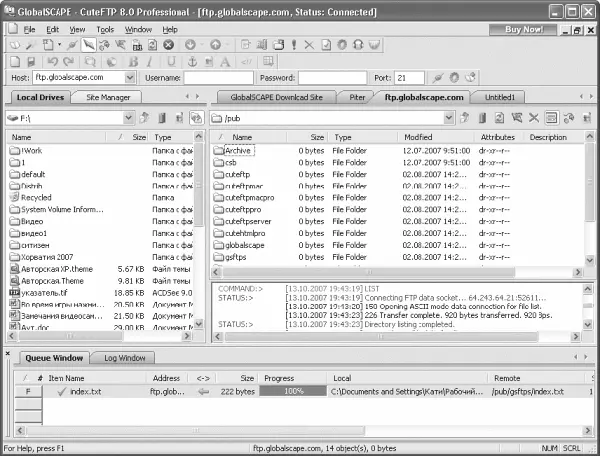
Task: Click the up-folder icon next to /pub path
Action: [x=465, y=118]
